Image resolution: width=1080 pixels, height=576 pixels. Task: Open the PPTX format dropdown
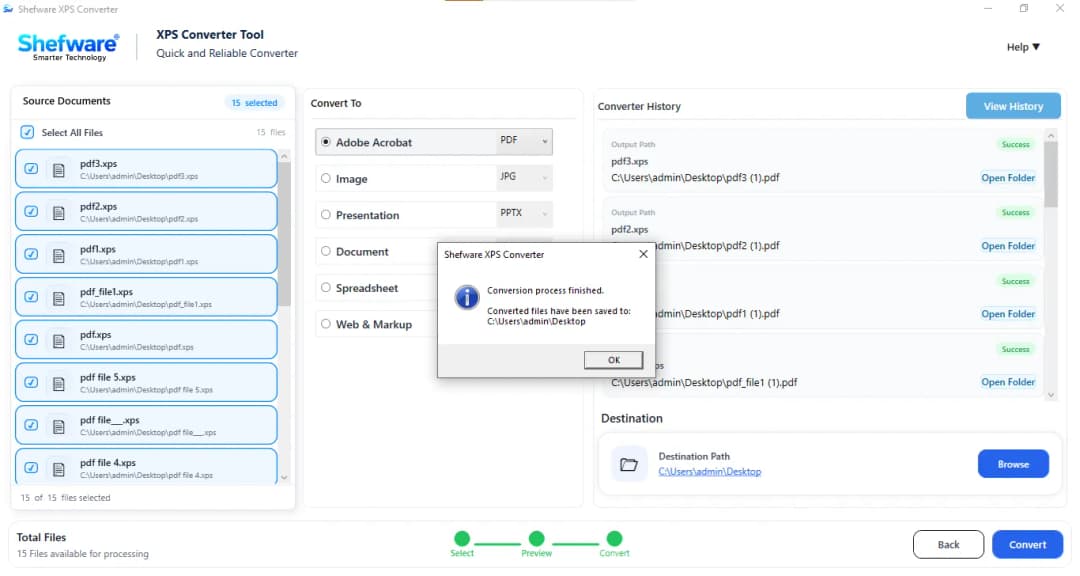pyautogui.click(x=523, y=214)
